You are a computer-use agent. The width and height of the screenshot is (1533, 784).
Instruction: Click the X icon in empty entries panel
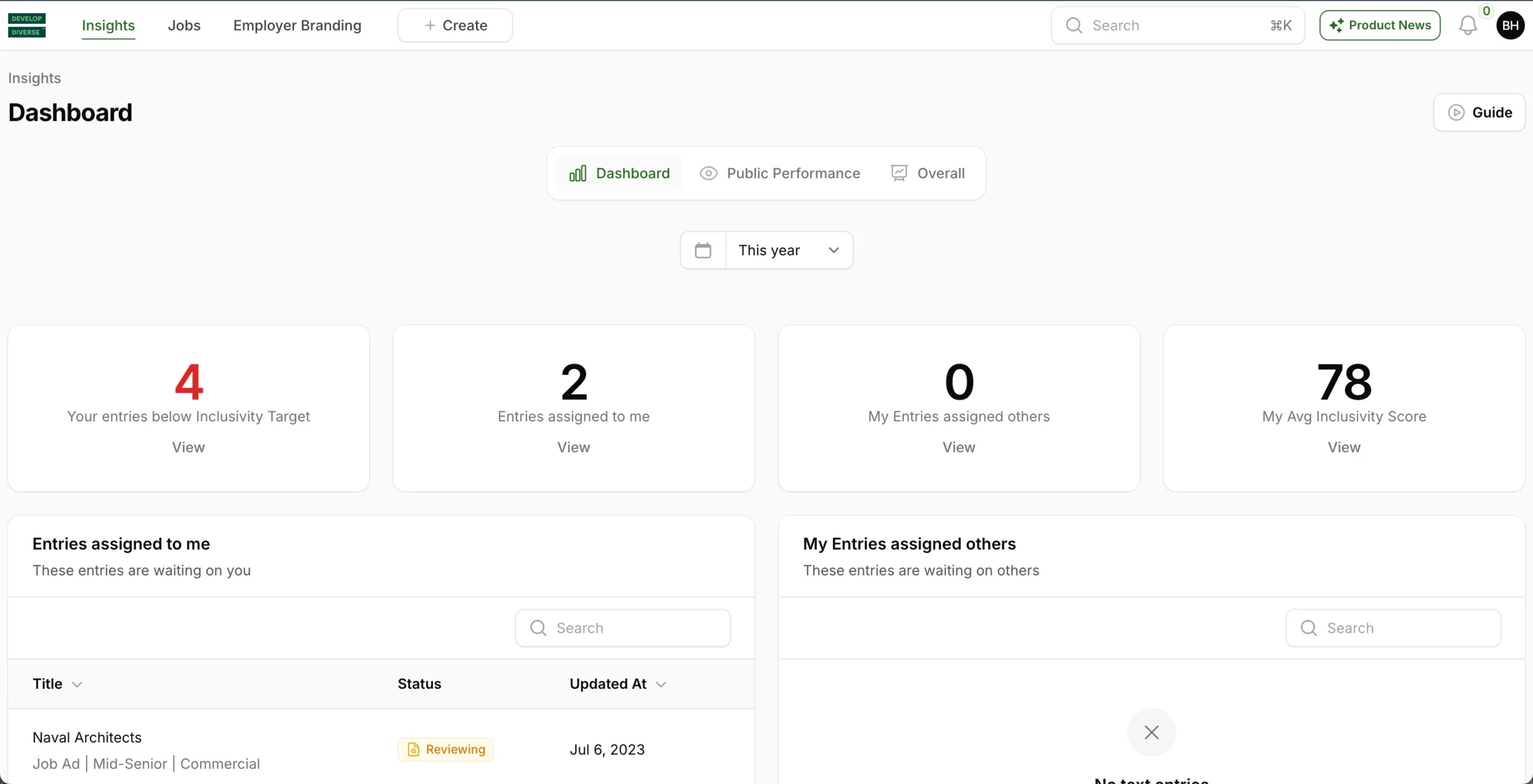coord(1151,732)
